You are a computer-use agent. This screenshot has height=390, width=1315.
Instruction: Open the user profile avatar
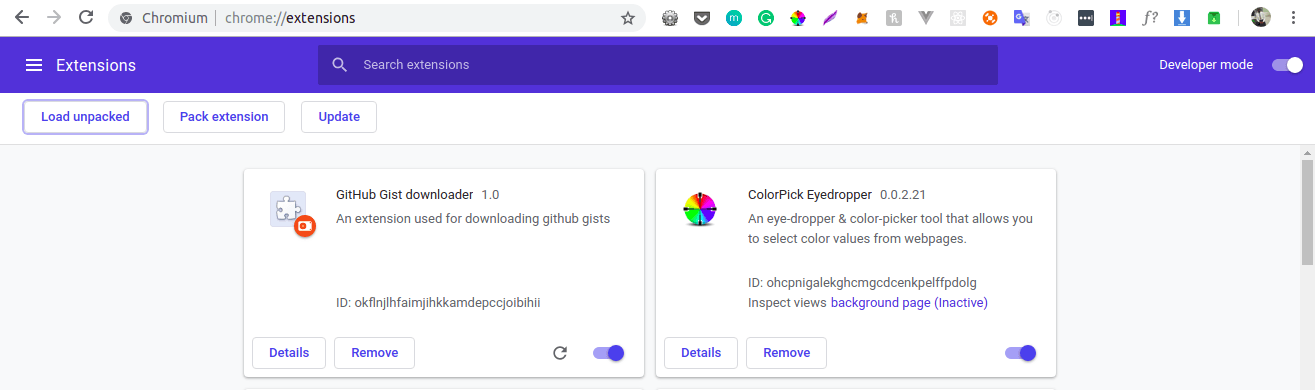tap(1261, 18)
